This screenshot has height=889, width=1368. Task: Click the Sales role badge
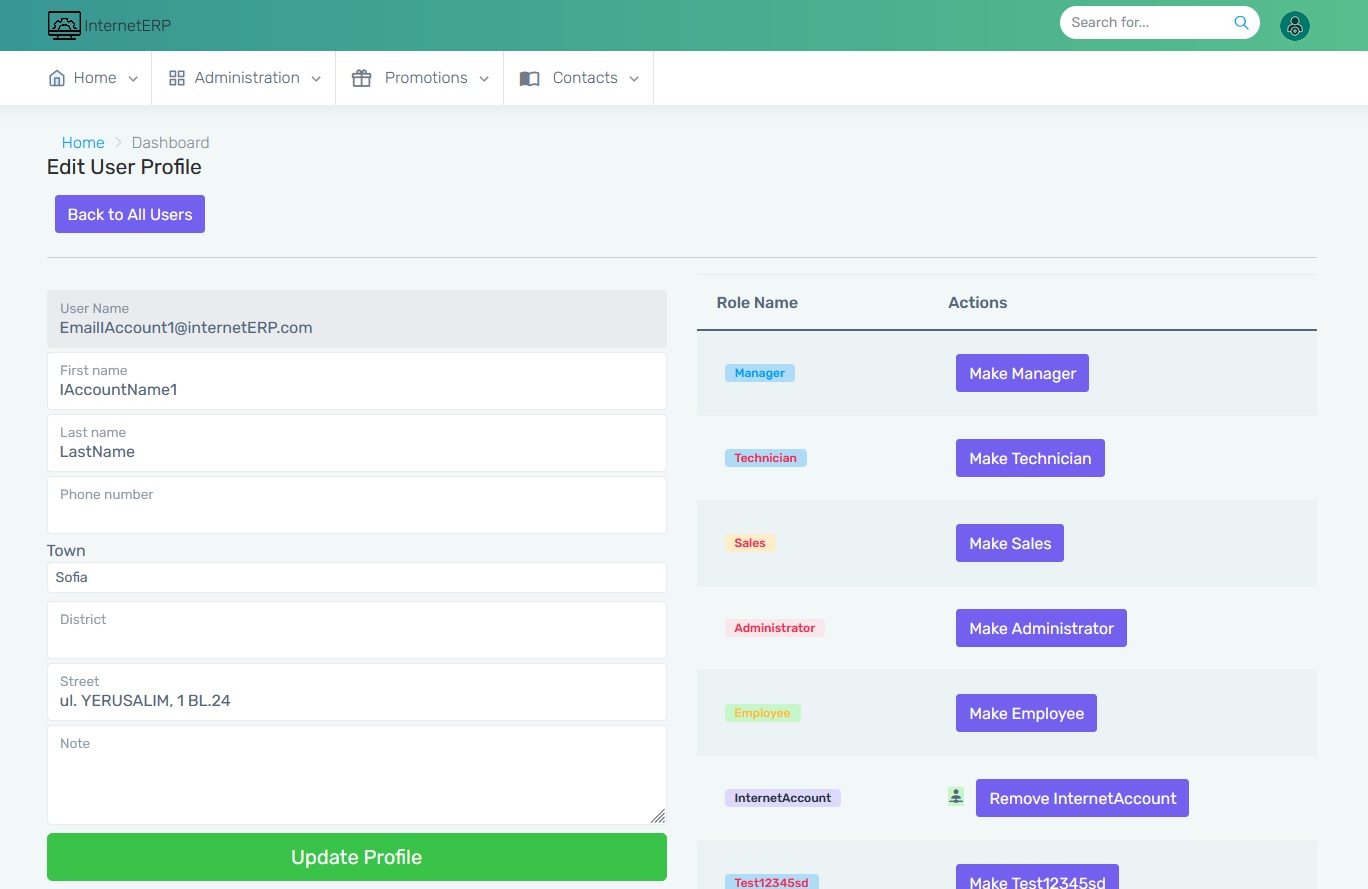[750, 543]
